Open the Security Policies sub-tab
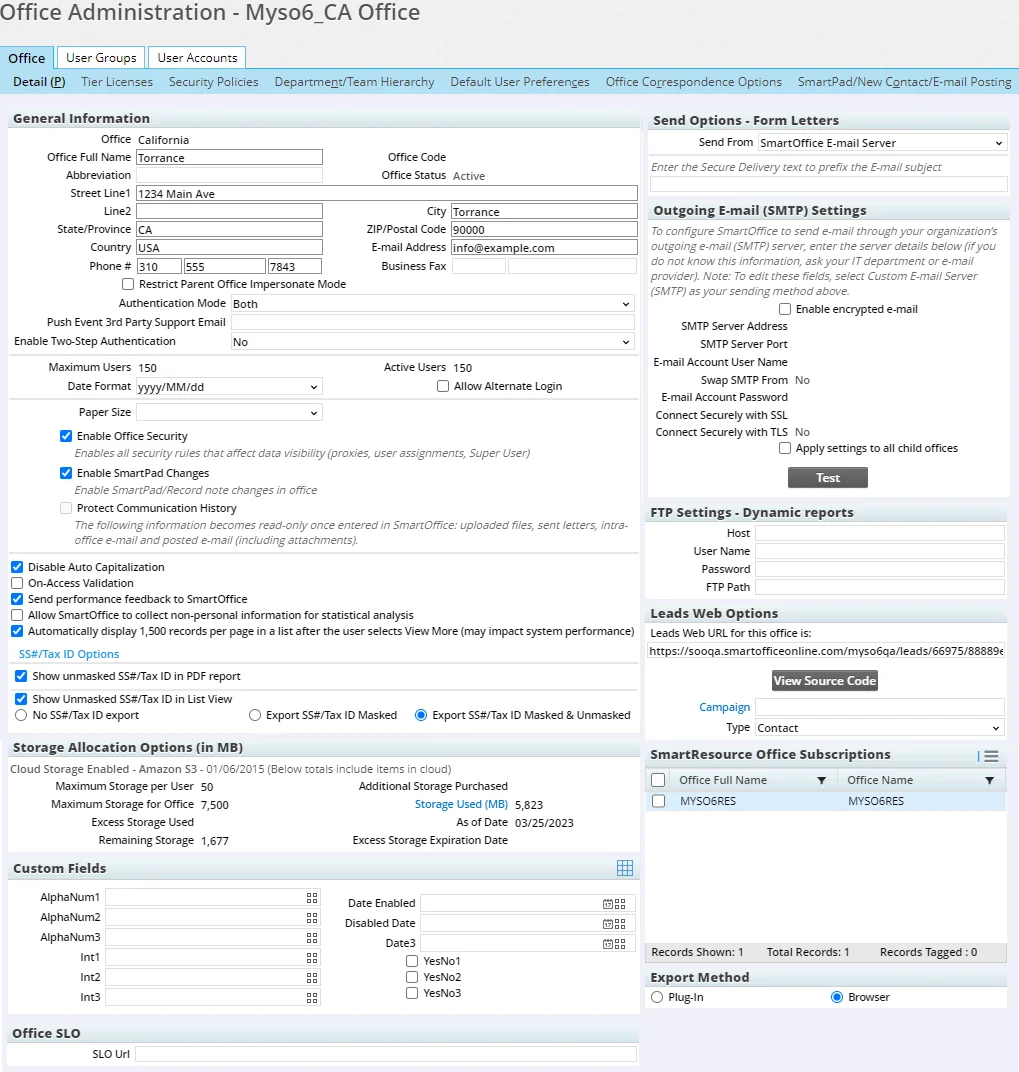Viewport: 1019px width, 1072px height. 213,82
